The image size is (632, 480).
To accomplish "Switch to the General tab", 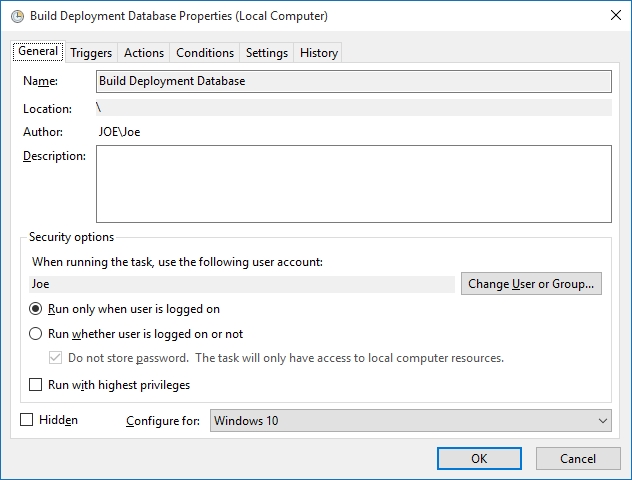I will [x=38, y=52].
